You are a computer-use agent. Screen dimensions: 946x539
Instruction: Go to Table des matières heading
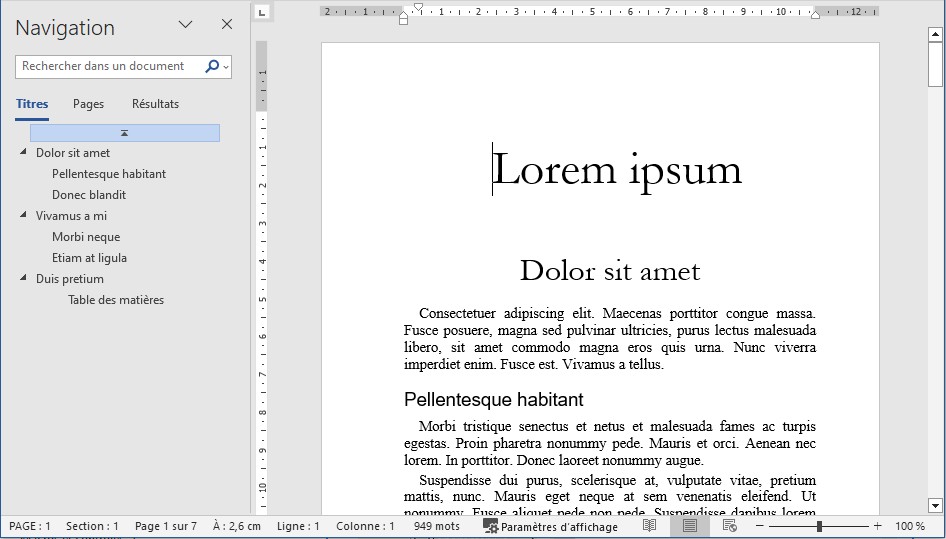tap(116, 300)
